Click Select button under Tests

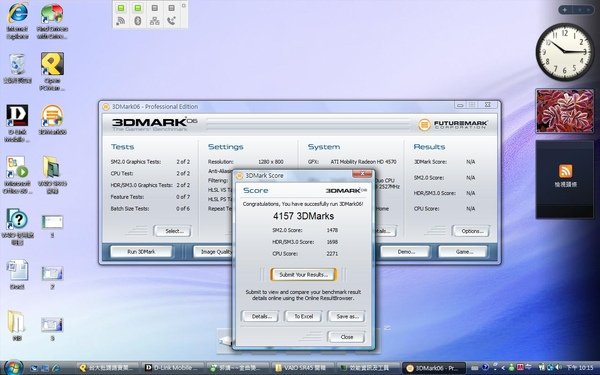pyautogui.click(x=174, y=231)
